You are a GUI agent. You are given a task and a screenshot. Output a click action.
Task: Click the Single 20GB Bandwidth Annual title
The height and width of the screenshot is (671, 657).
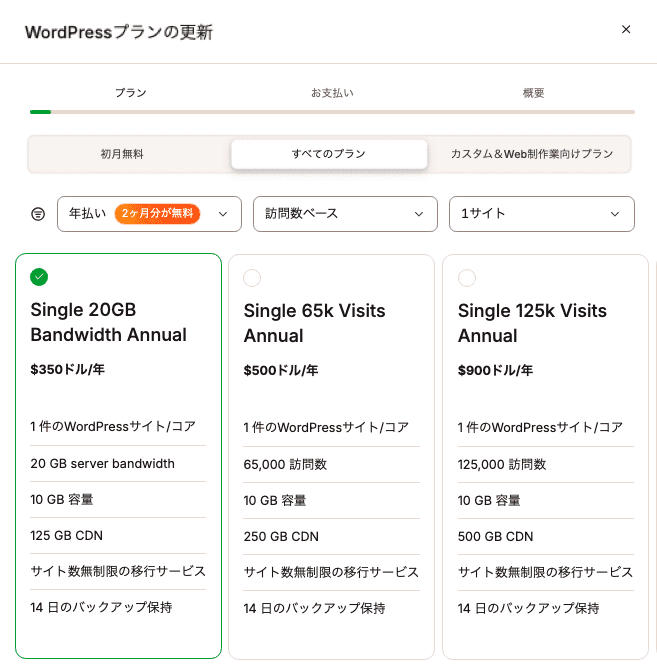click(108, 322)
